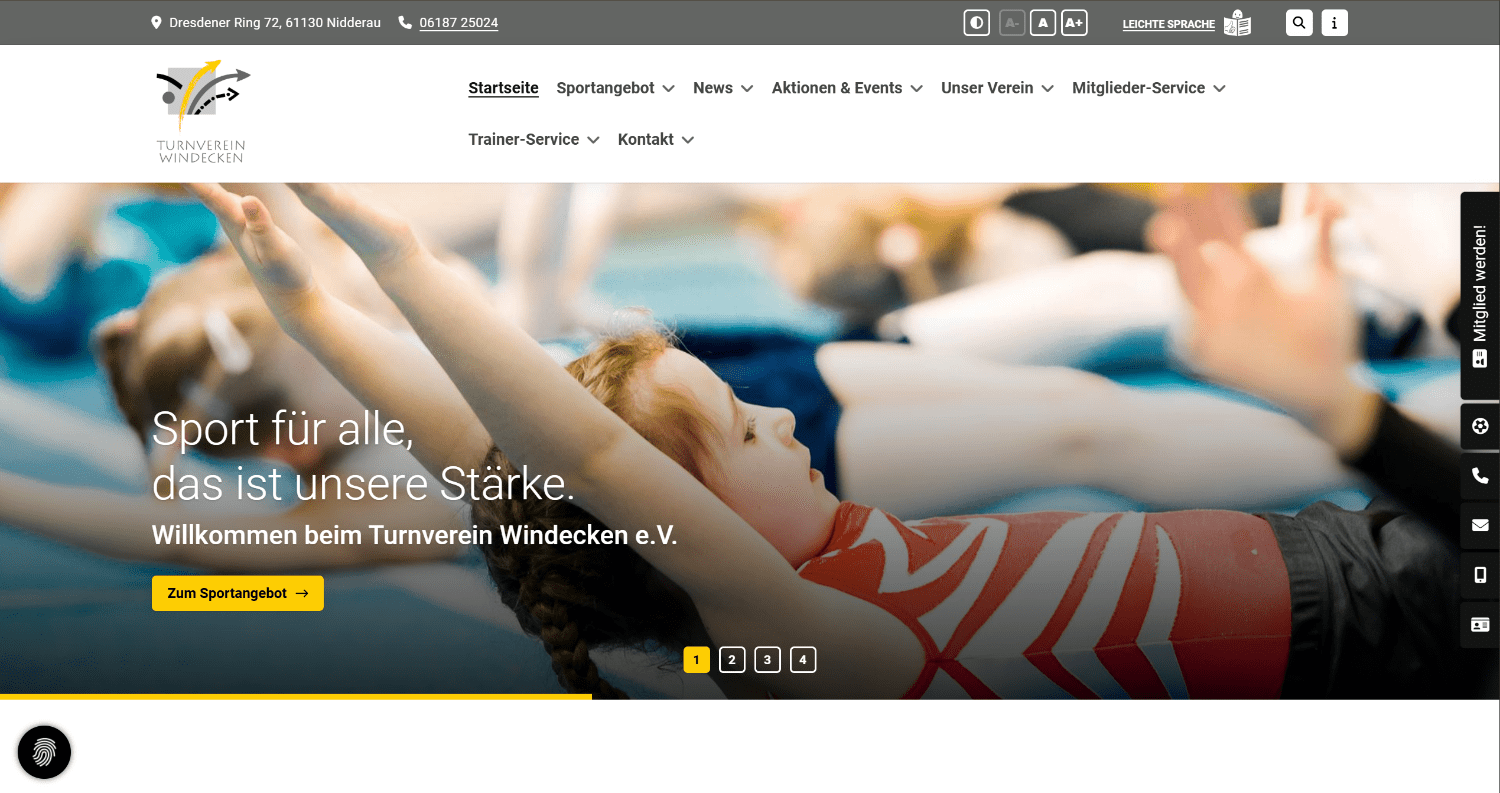Viewport: 1500px width, 793px height.
Task: Expand the Sportangebot dropdown menu
Action: click(x=615, y=88)
